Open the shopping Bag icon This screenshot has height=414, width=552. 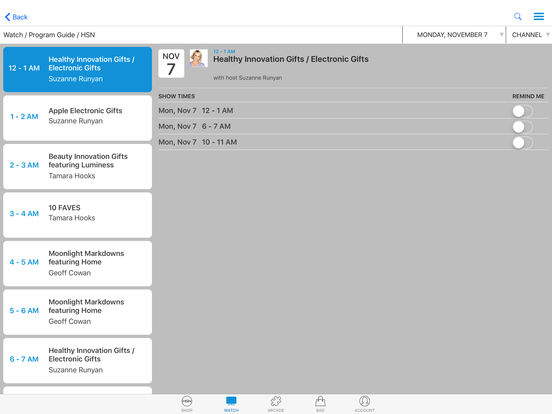point(320,403)
